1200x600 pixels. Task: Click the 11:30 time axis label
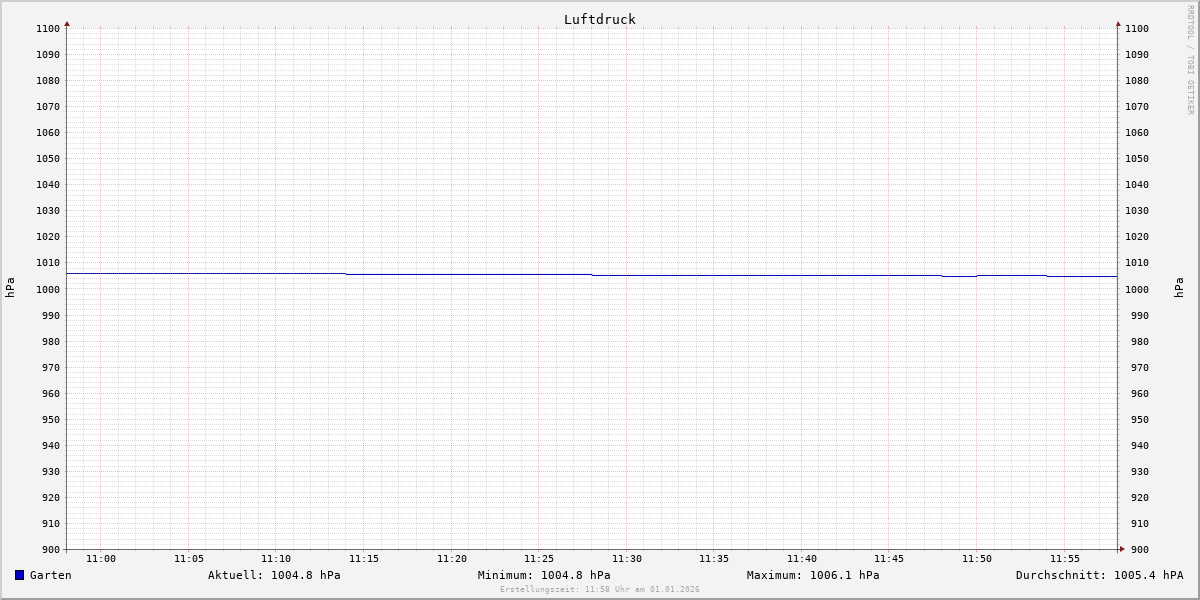point(627,559)
